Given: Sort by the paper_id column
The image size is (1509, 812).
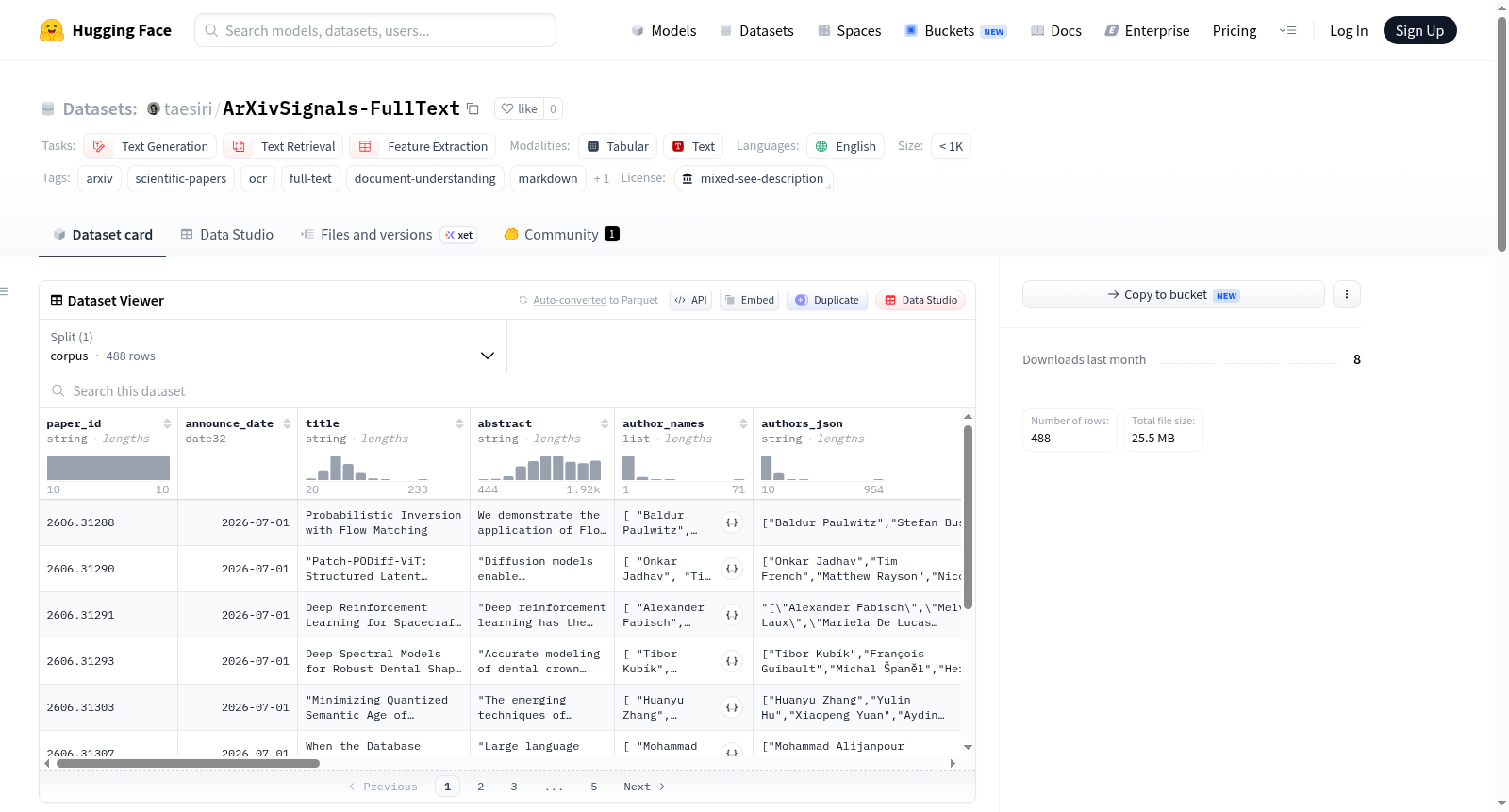Looking at the screenshot, I should [167, 423].
